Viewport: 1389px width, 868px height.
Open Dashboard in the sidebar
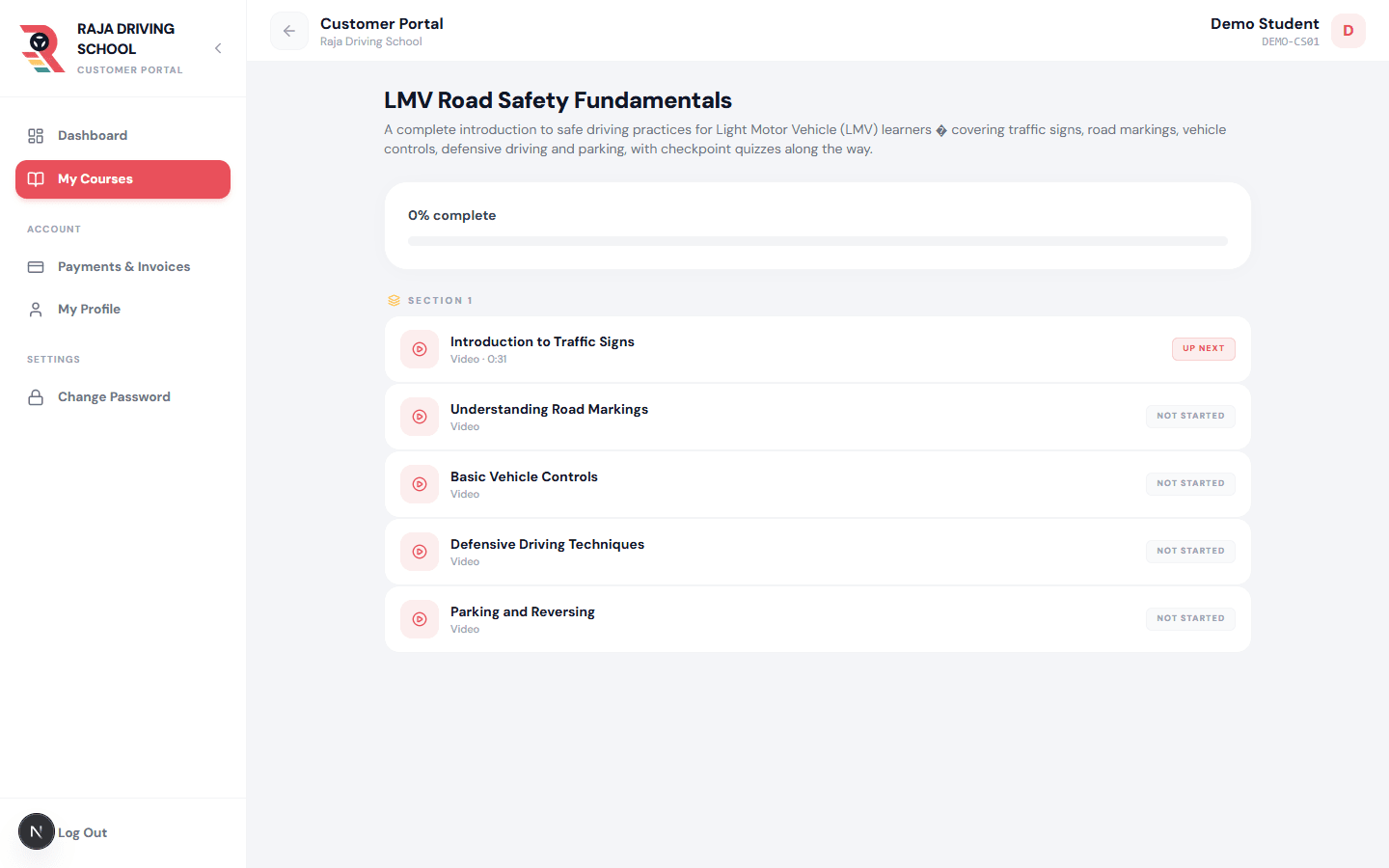123,136
